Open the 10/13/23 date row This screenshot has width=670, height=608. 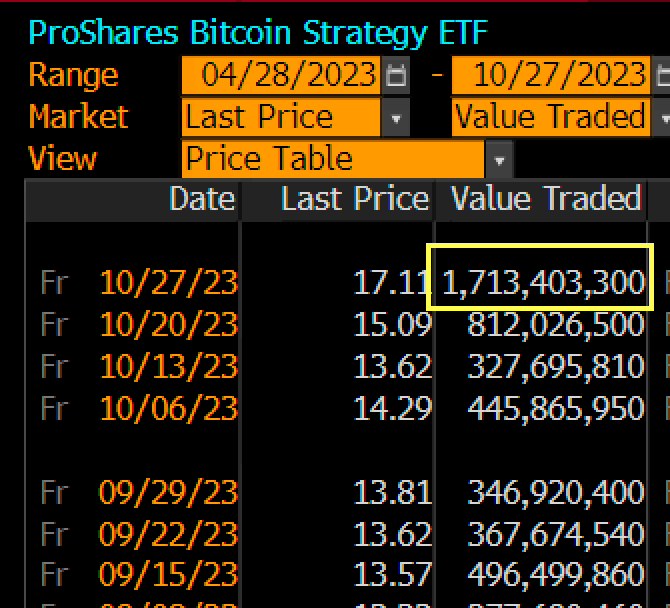168,366
